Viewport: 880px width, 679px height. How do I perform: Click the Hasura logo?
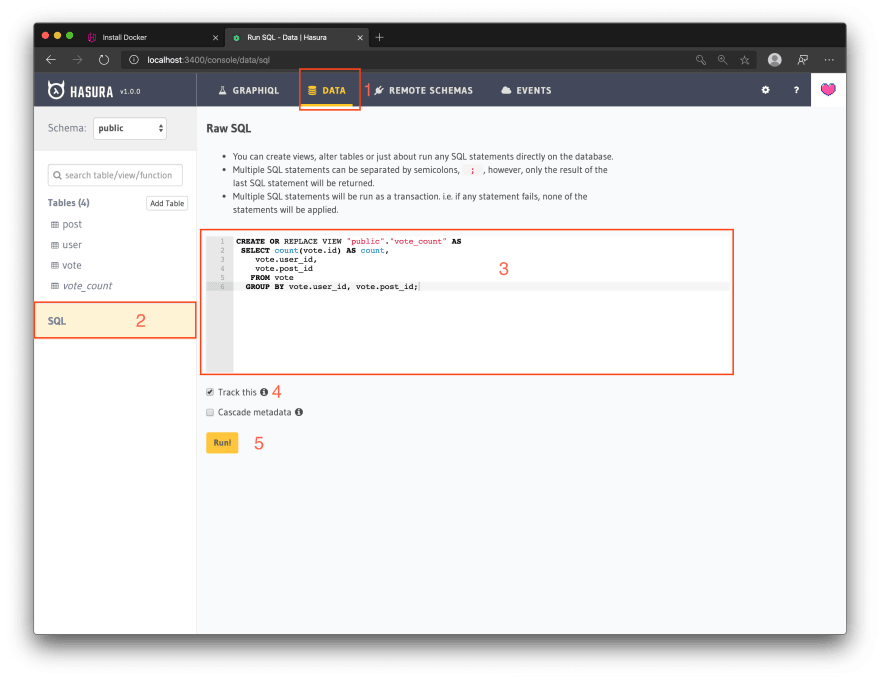tap(80, 90)
